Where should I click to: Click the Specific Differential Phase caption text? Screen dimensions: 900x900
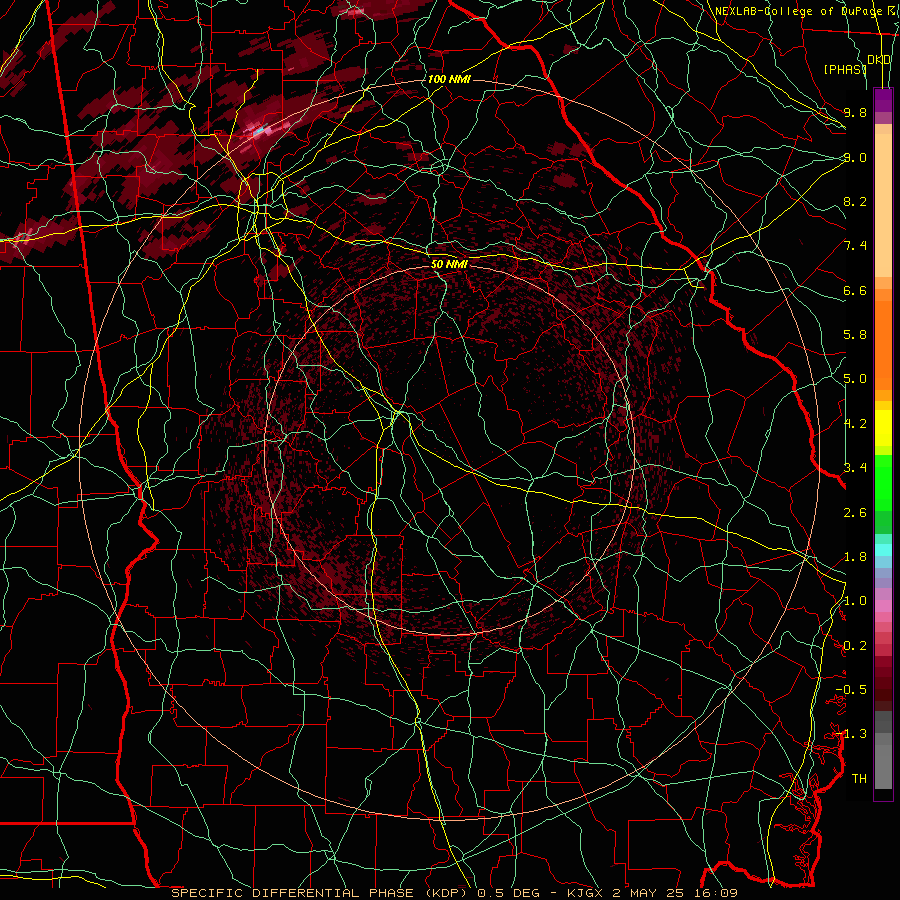pos(454,893)
